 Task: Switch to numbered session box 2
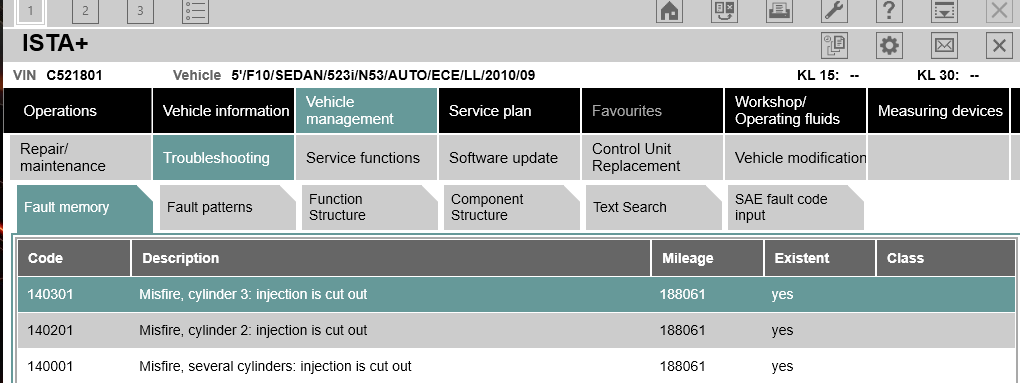click(85, 11)
